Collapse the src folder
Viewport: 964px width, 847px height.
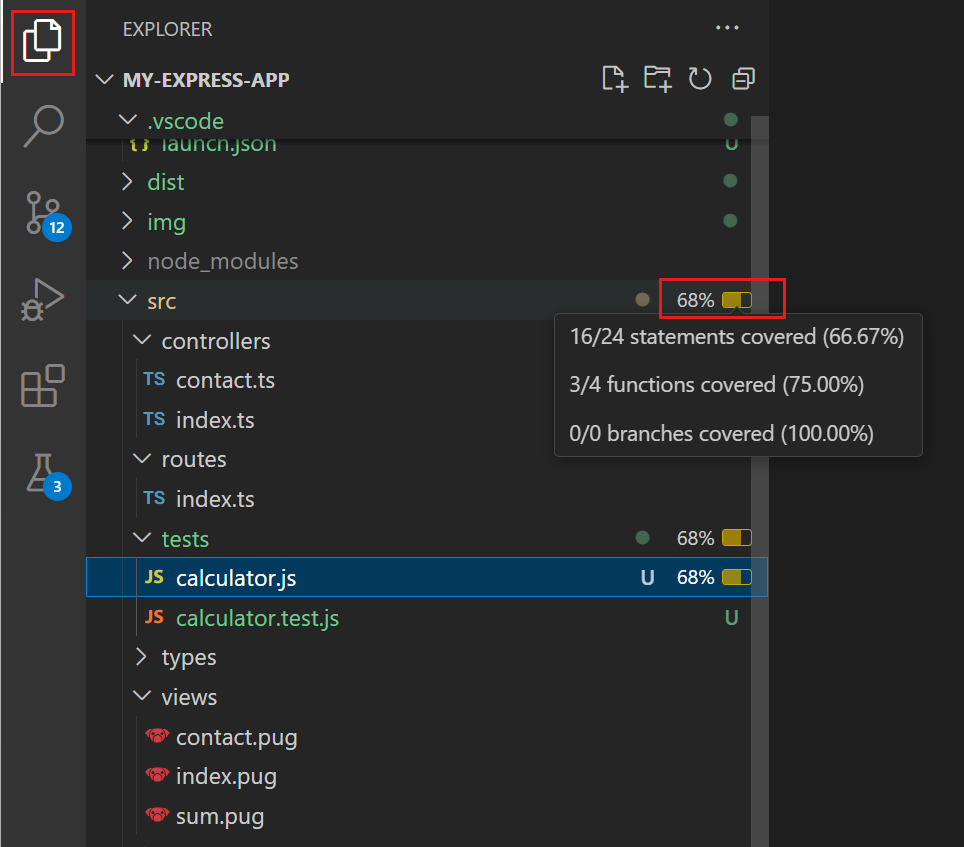click(127, 299)
